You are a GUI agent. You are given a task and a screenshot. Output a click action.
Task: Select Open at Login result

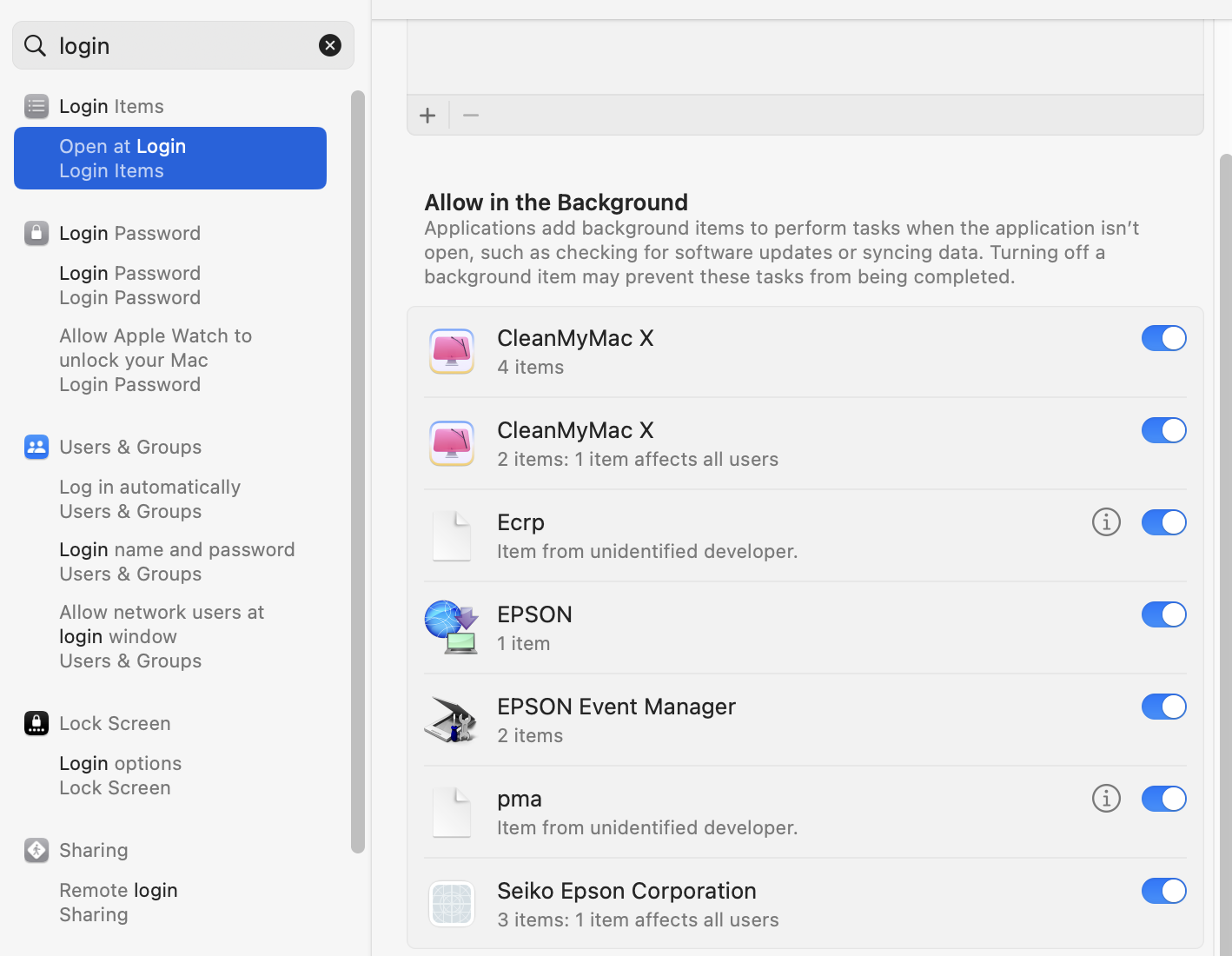170,158
